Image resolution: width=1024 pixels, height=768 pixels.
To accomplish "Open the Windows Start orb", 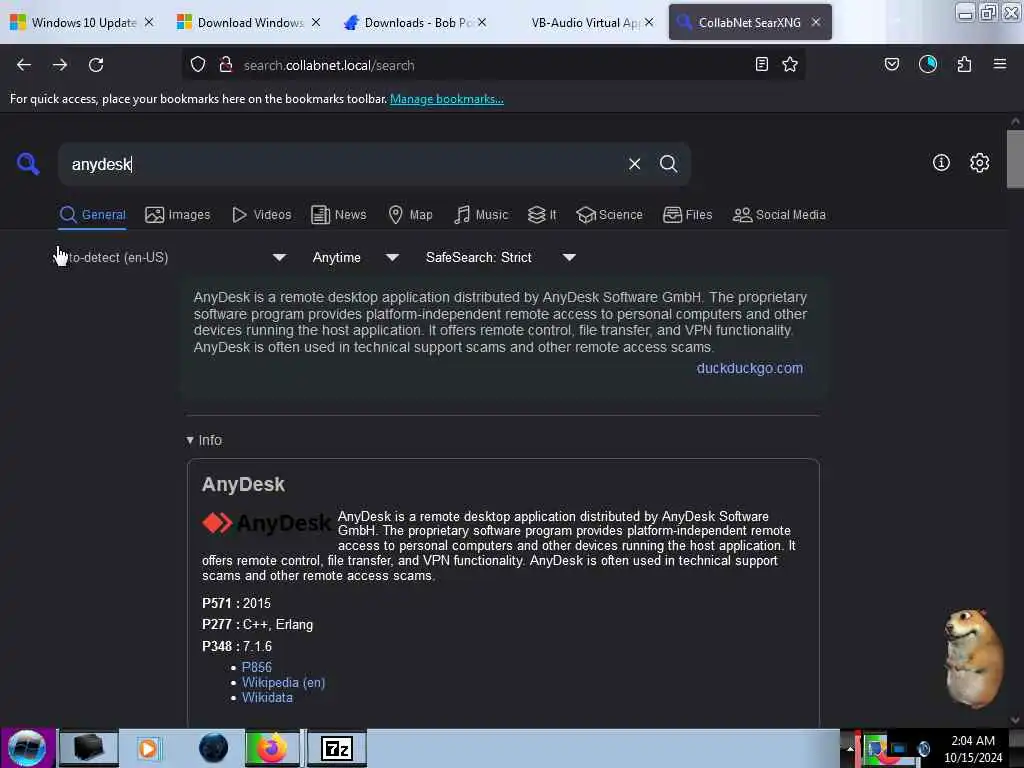I will click(27, 748).
